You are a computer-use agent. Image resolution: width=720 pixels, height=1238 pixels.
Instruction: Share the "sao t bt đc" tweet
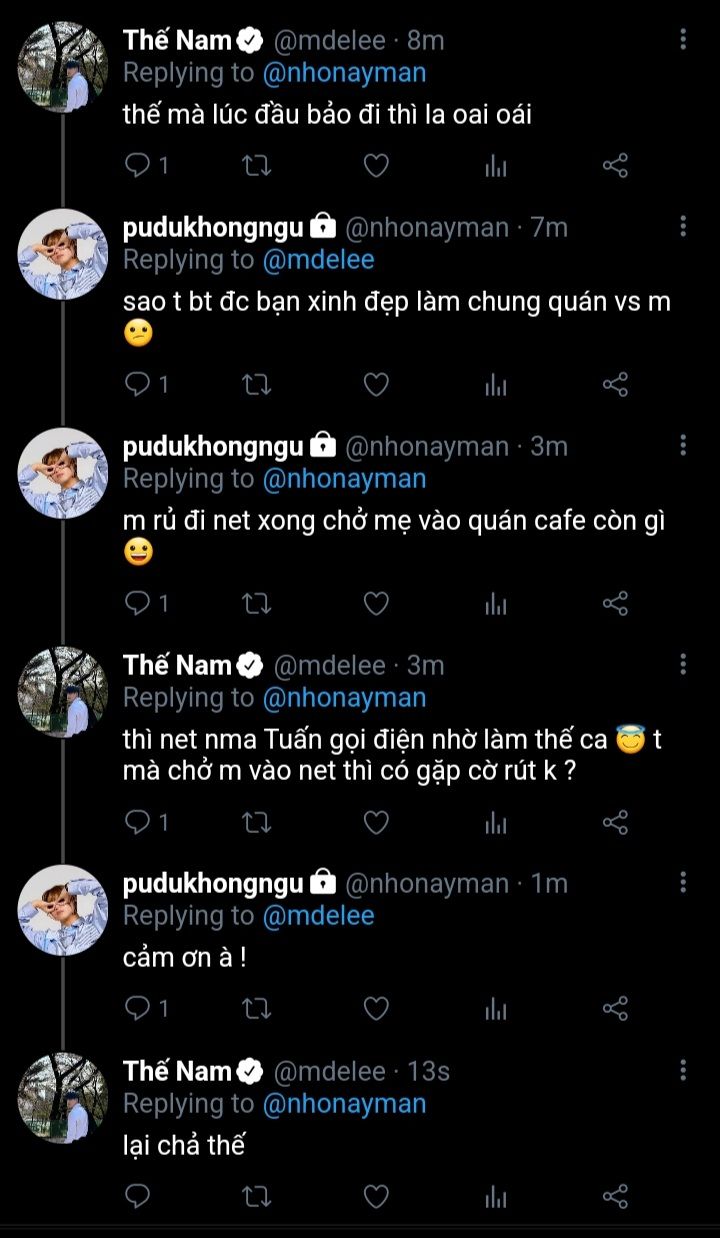click(615, 384)
